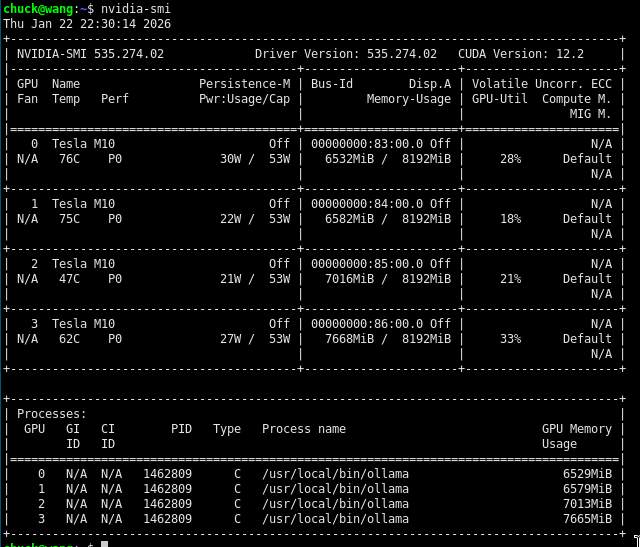Click the nvidia-smi command on the prompt line

(x=129, y=8)
